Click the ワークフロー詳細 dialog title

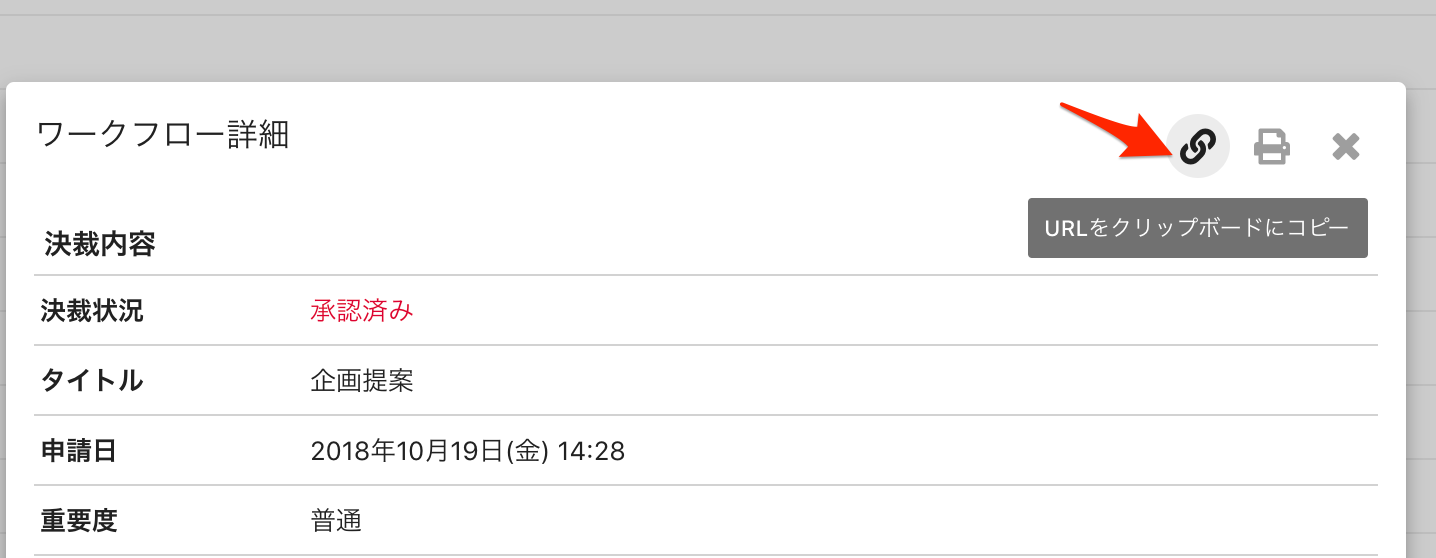pyautogui.click(x=163, y=134)
